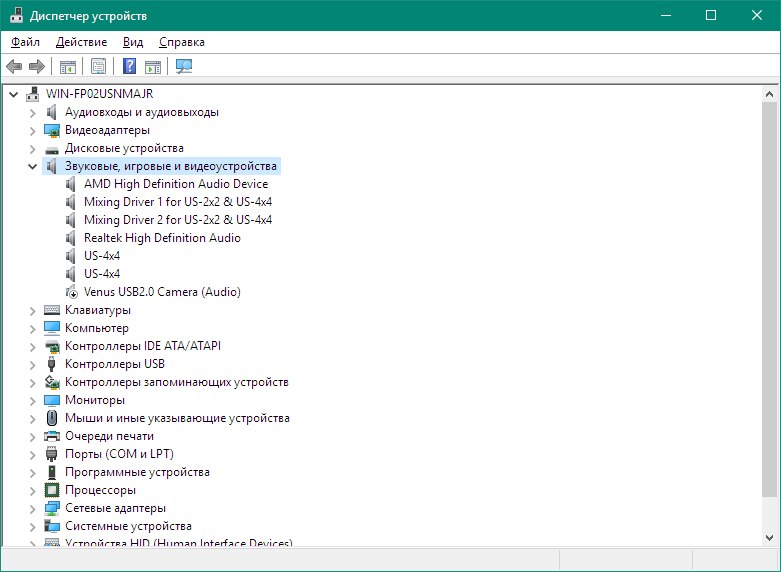Minimize the Диспетчер устройств window
The height and width of the screenshot is (572, 781).
665,15
